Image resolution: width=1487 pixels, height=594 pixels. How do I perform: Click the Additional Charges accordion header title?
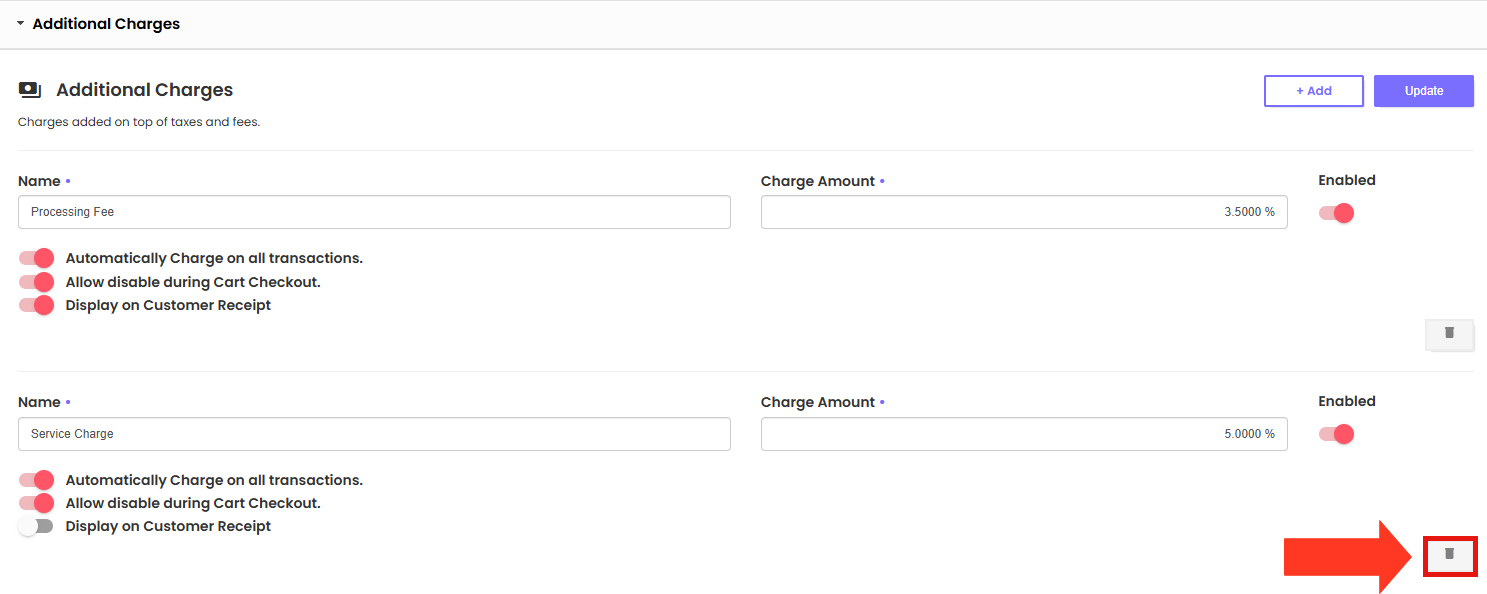pos(106,23)
